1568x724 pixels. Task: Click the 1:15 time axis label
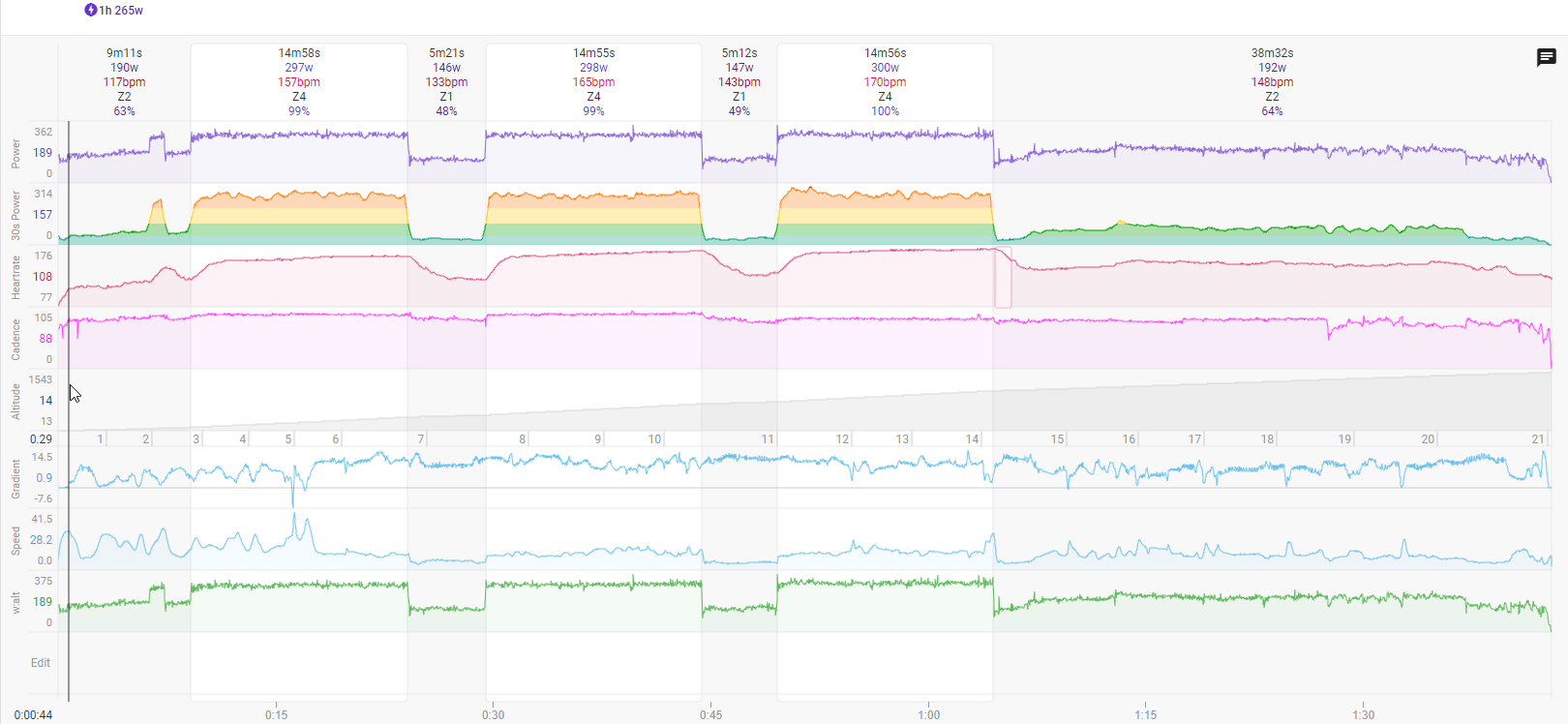point(1145,715)
